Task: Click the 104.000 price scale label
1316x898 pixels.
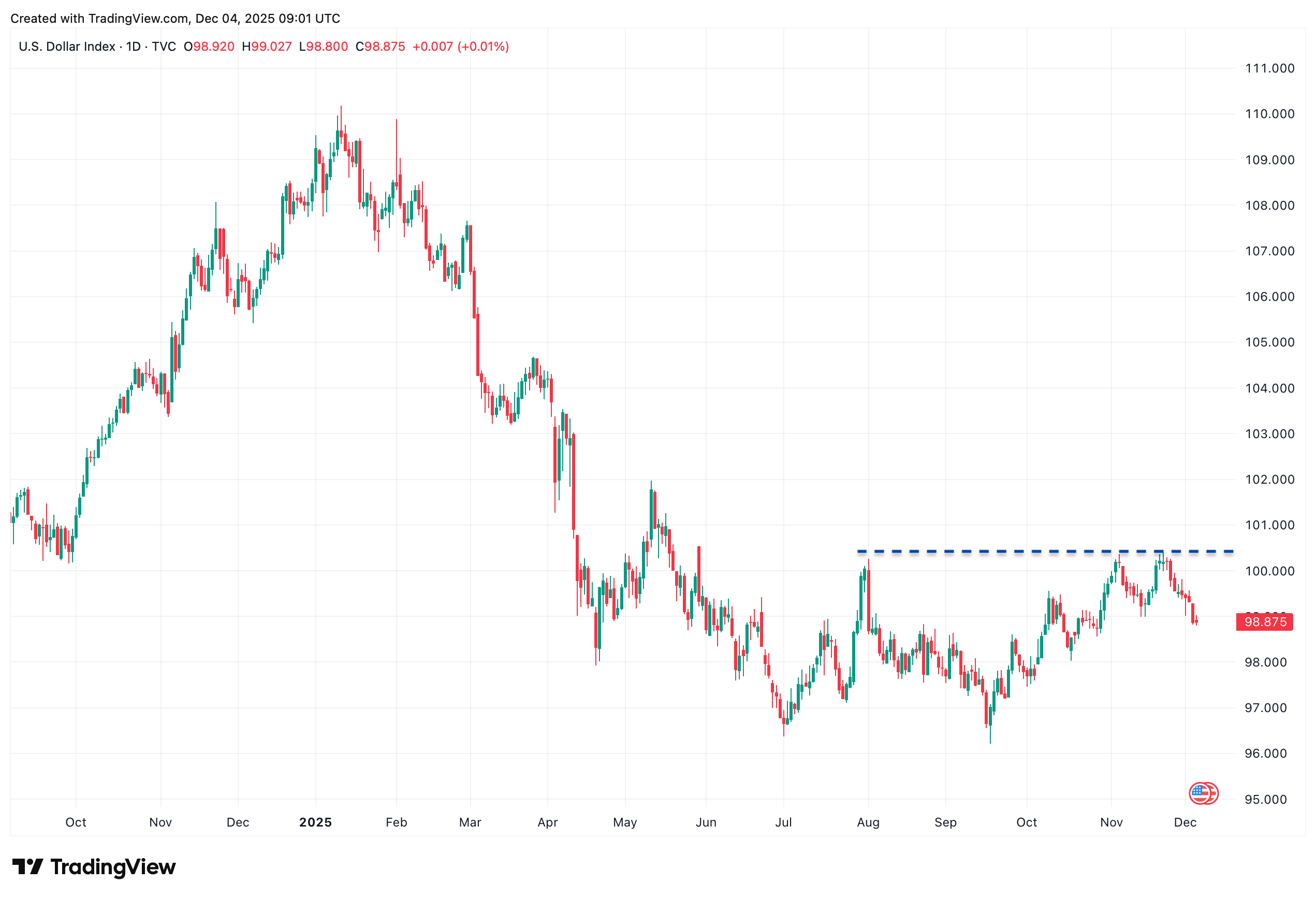Action: pos(1269,388)
